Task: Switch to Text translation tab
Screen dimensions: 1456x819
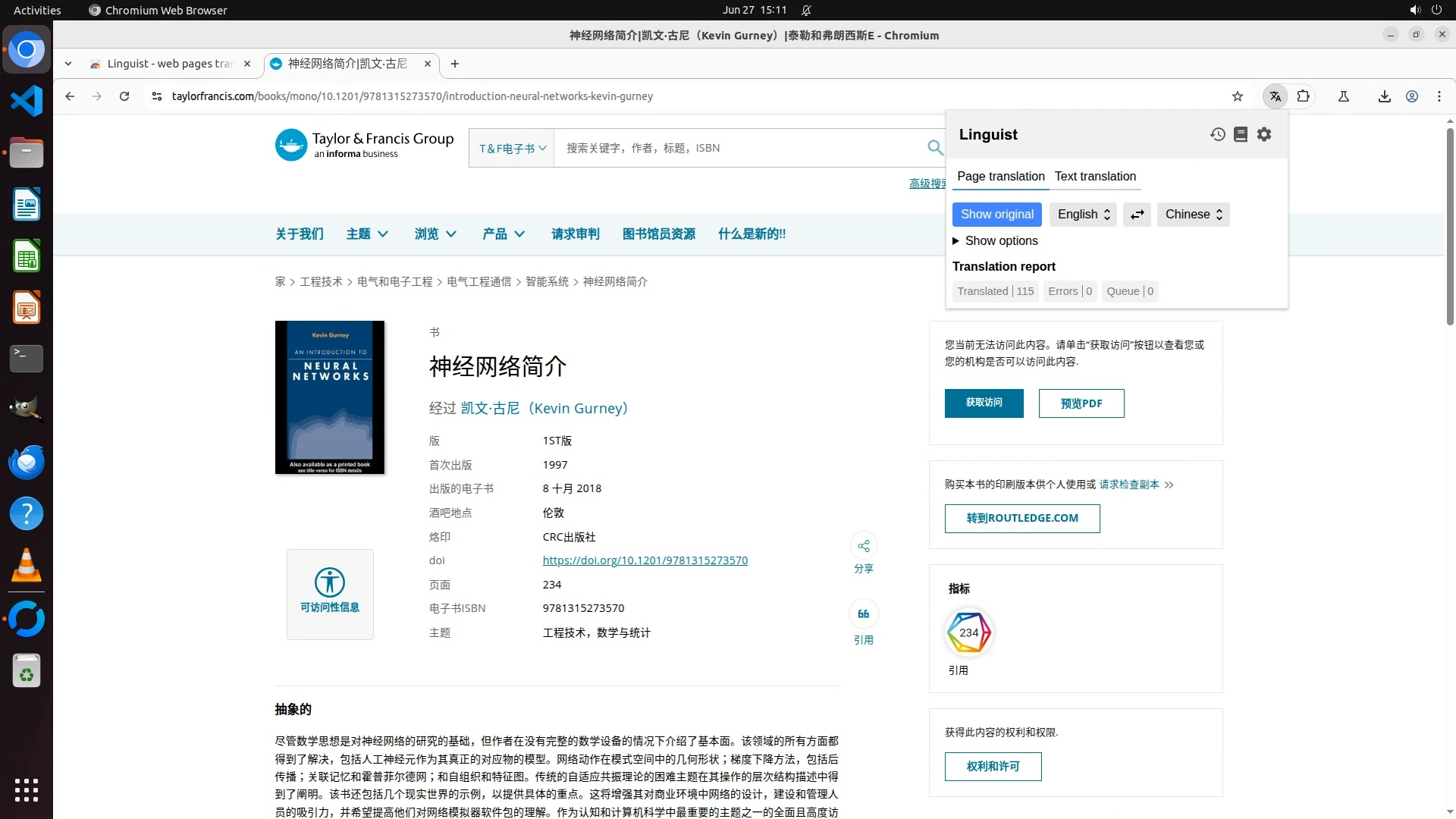Action: pyautogui.click(x=1095, y=177)
